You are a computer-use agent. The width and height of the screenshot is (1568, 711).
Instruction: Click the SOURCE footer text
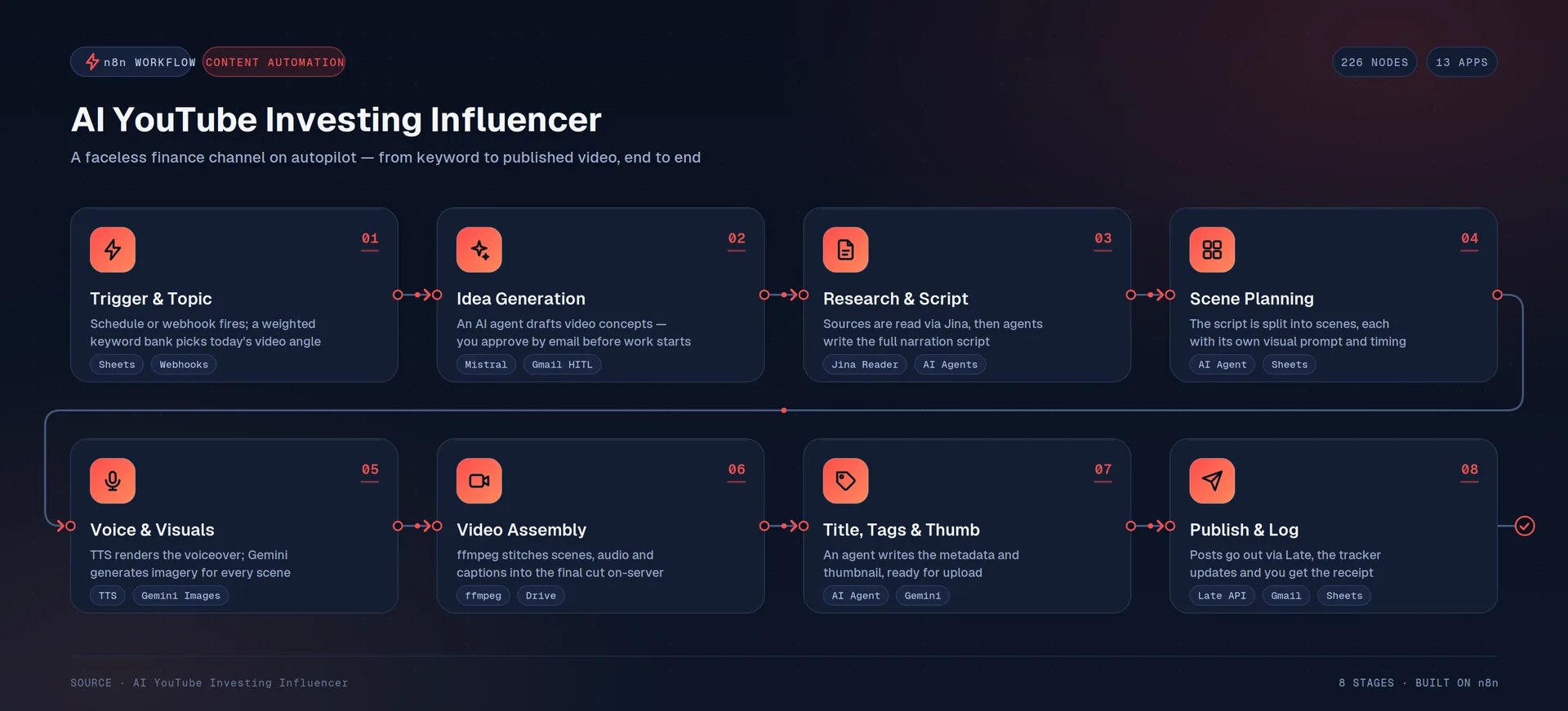point(209,683)
